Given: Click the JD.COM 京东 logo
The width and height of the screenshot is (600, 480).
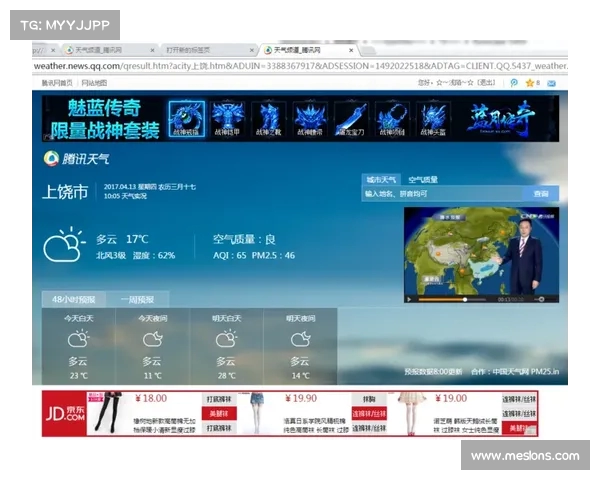Looking at the screenshot, I should 65,413.
